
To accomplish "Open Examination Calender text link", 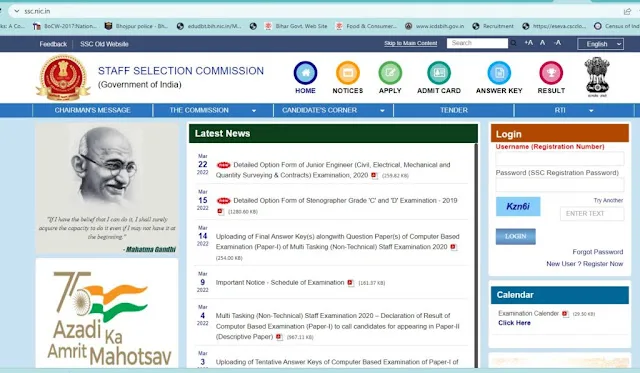I will (528, 313).
